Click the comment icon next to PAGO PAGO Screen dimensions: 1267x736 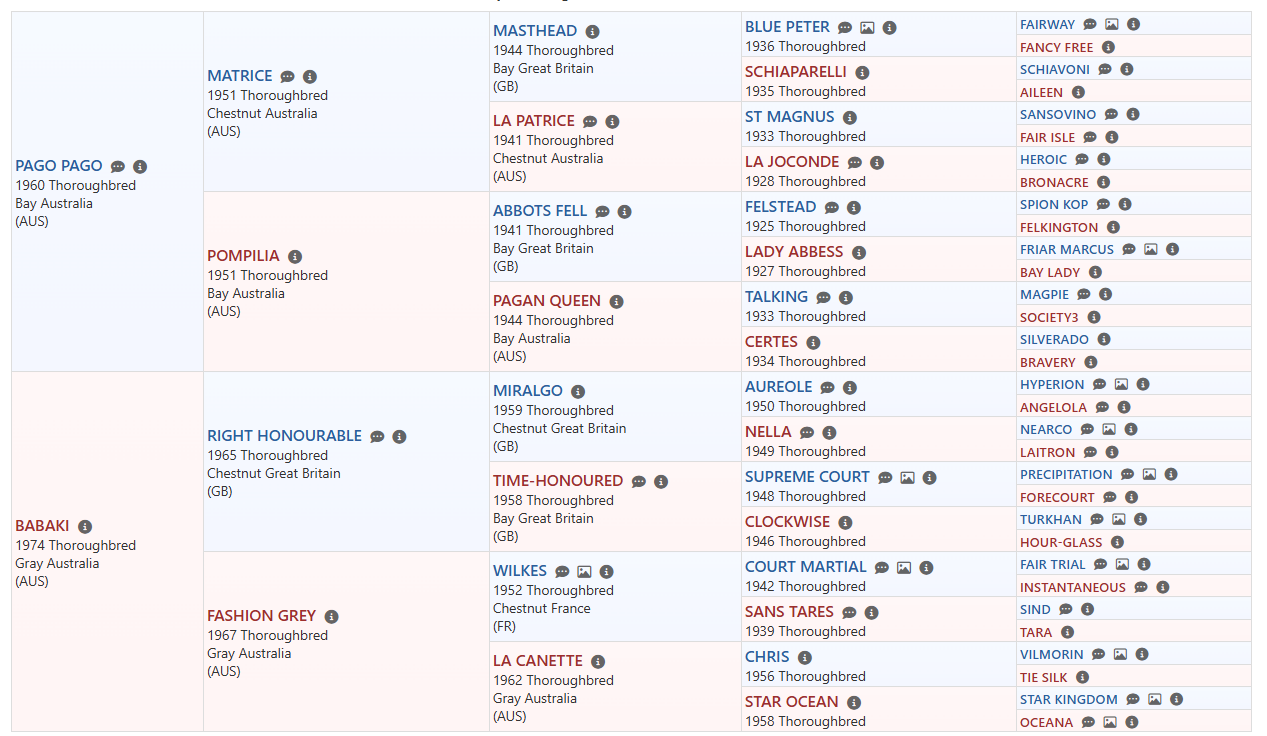click(x=118, y=167)
